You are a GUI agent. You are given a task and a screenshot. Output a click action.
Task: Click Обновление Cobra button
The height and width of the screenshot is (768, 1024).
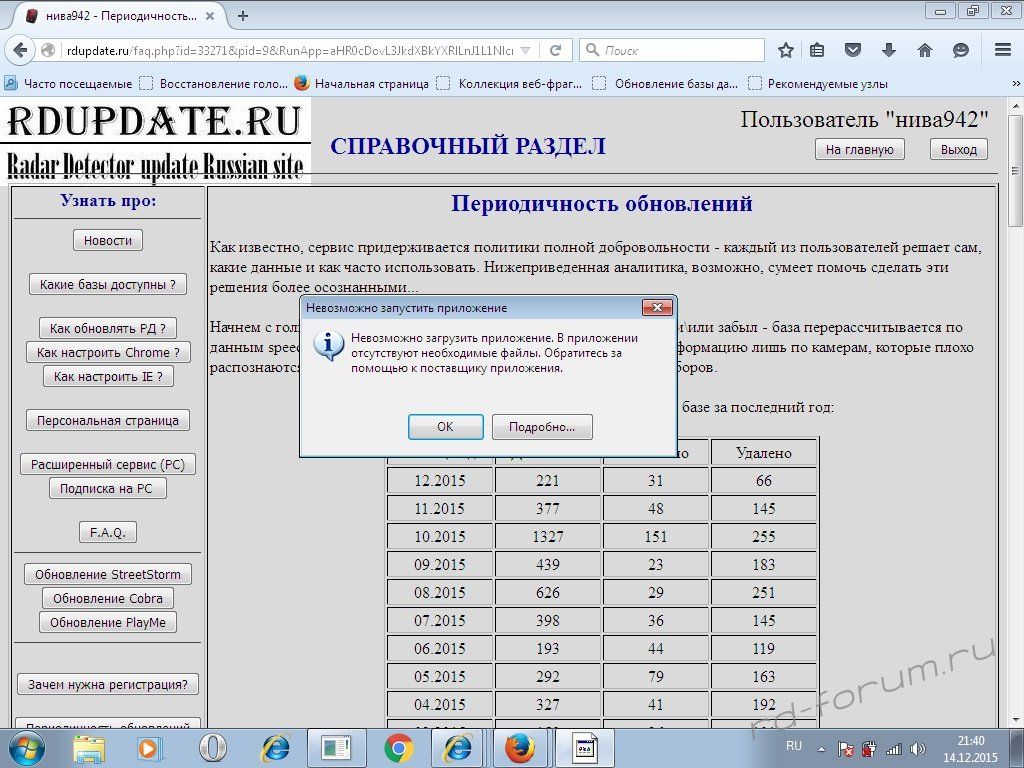click(108, 598)
